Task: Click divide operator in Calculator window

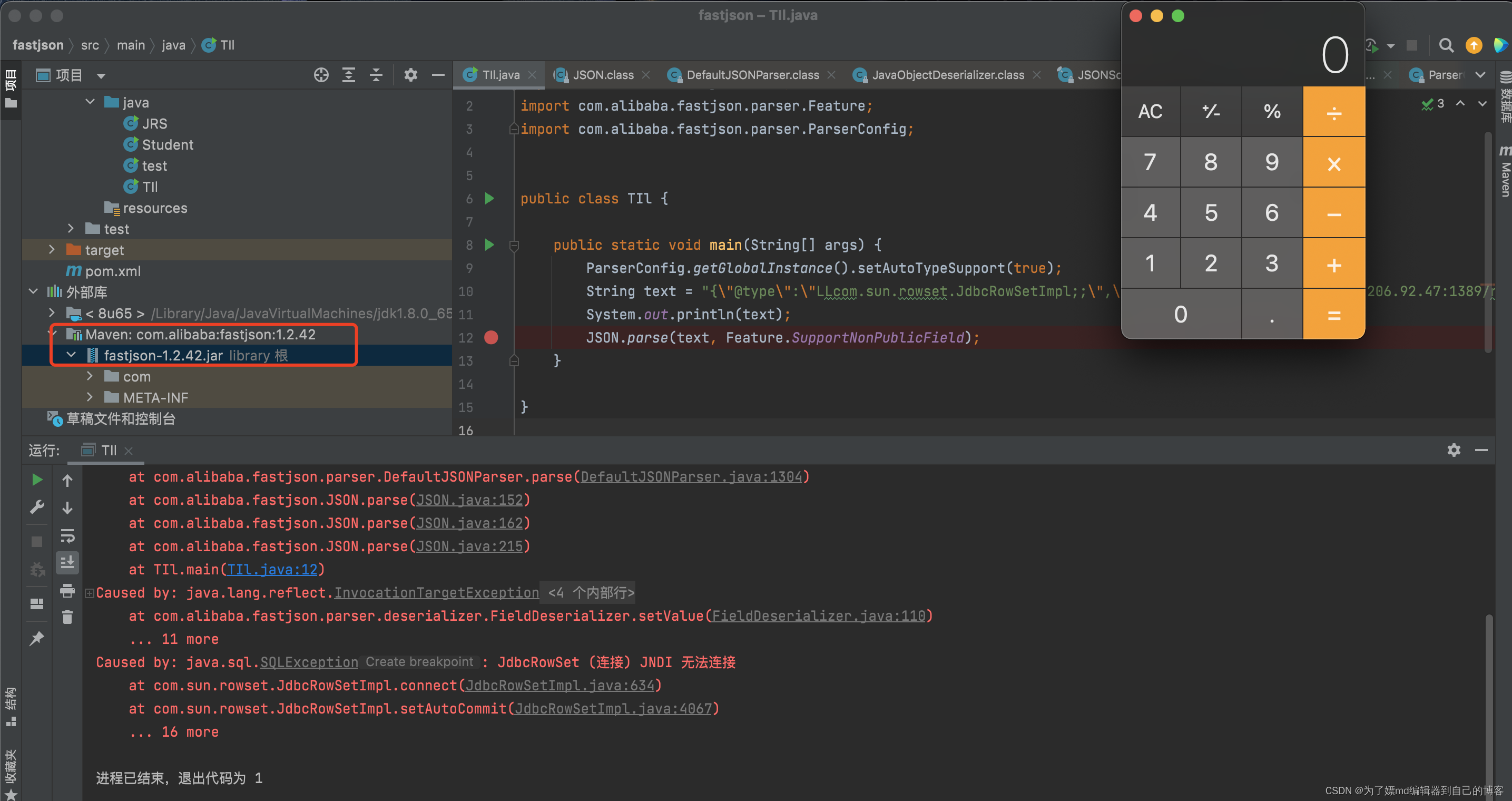Action: tap(1333, 112)
